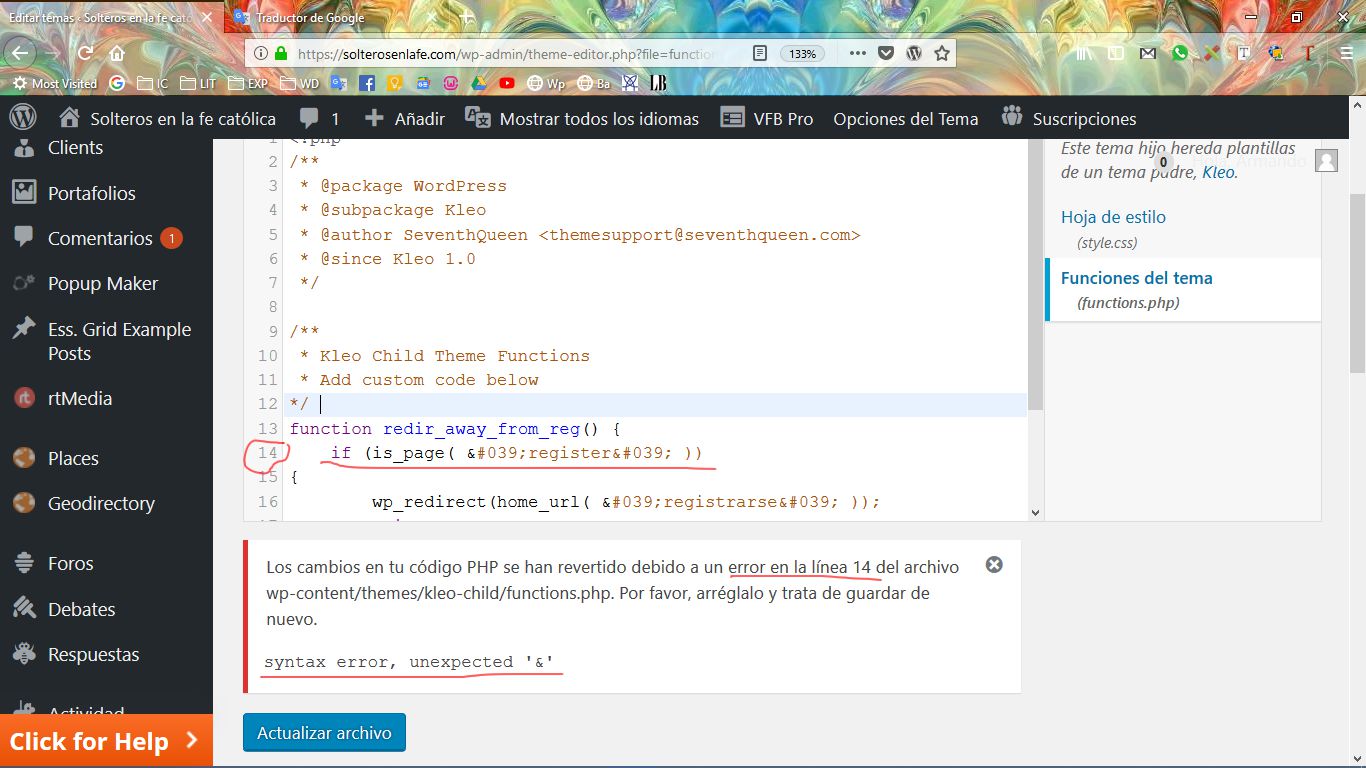Click the scroll-down arrow of code editor
Screen dimensions: 1366x768
1035,512
